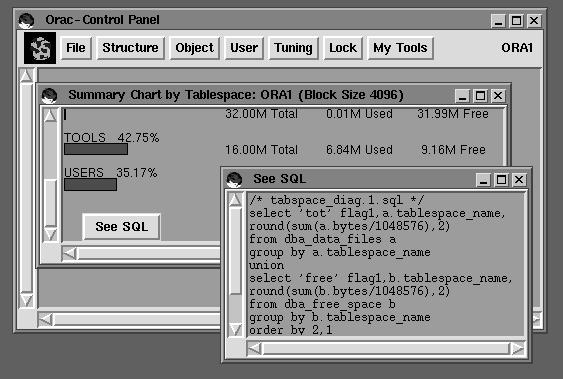Click the up arrow in the SQL text scrollbar
The width and height of the screenshot is (563, 379).
pyautogui.click(x=236, y=200)
